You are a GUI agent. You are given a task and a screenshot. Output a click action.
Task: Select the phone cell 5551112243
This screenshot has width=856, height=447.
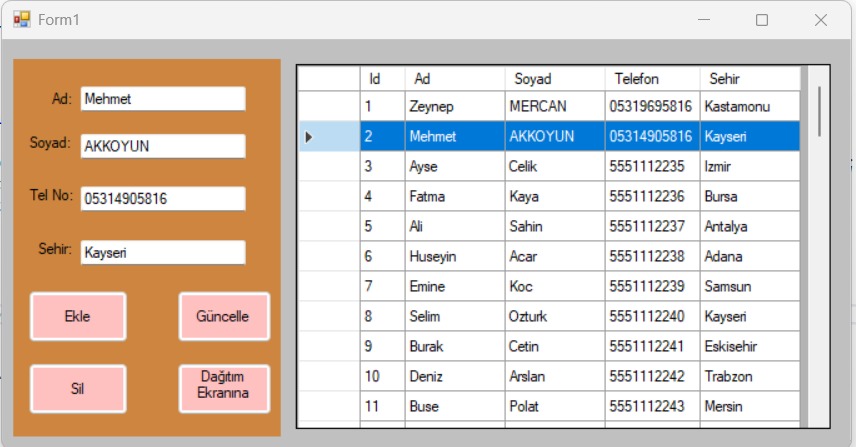[652, 407]
